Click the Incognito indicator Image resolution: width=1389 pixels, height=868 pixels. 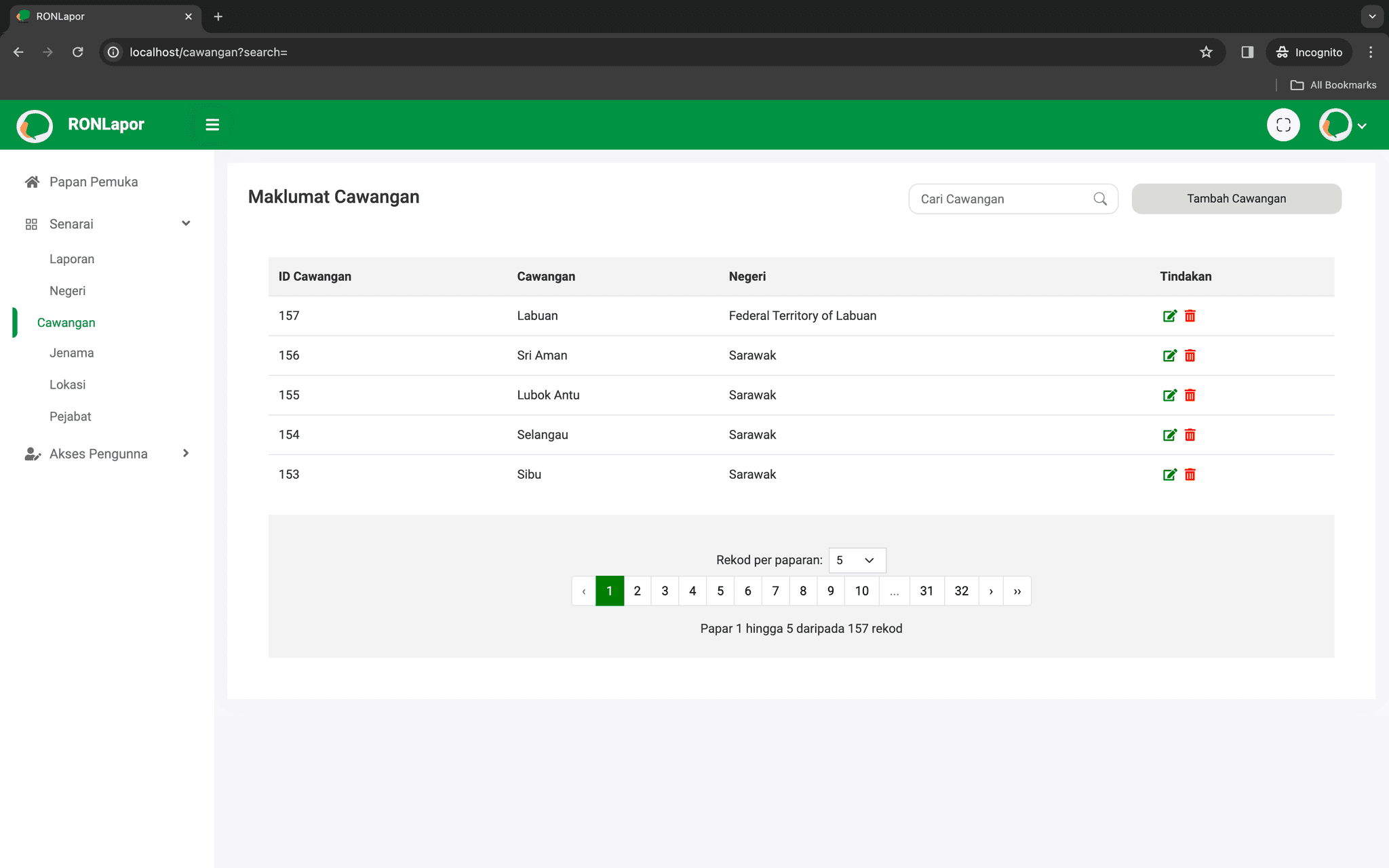click(1309, 52)
